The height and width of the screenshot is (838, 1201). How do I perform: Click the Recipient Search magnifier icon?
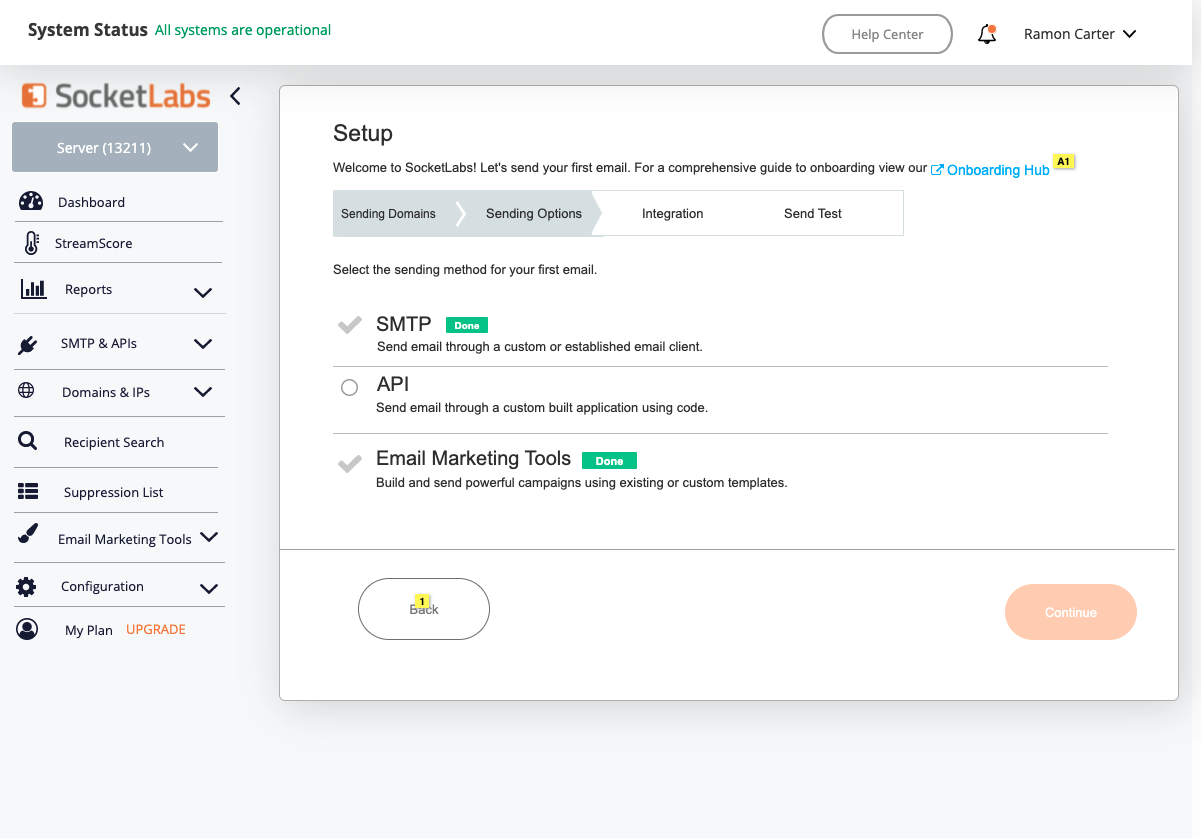tap(28, 441)
